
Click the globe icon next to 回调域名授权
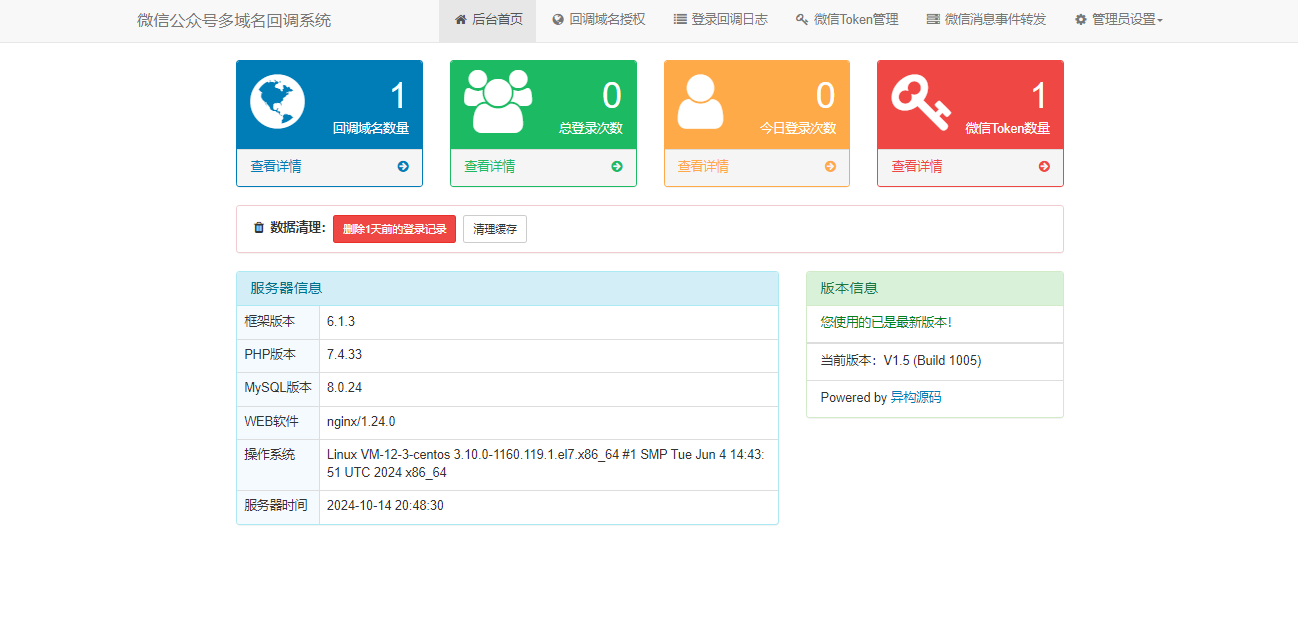click(558, 19)
